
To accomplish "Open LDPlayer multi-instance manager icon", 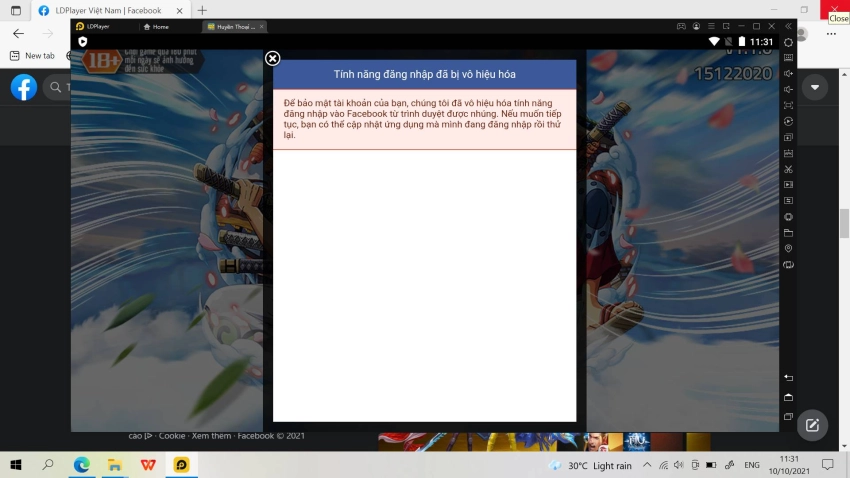I will (x=788, y=137).
